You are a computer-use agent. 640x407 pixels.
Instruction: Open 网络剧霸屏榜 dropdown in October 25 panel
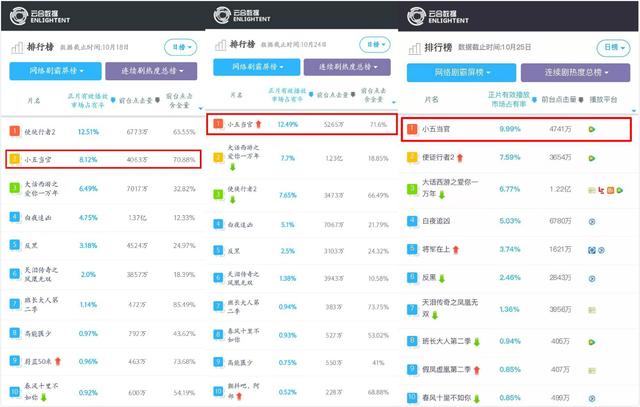pyautogui.click(x=461, y=73)
